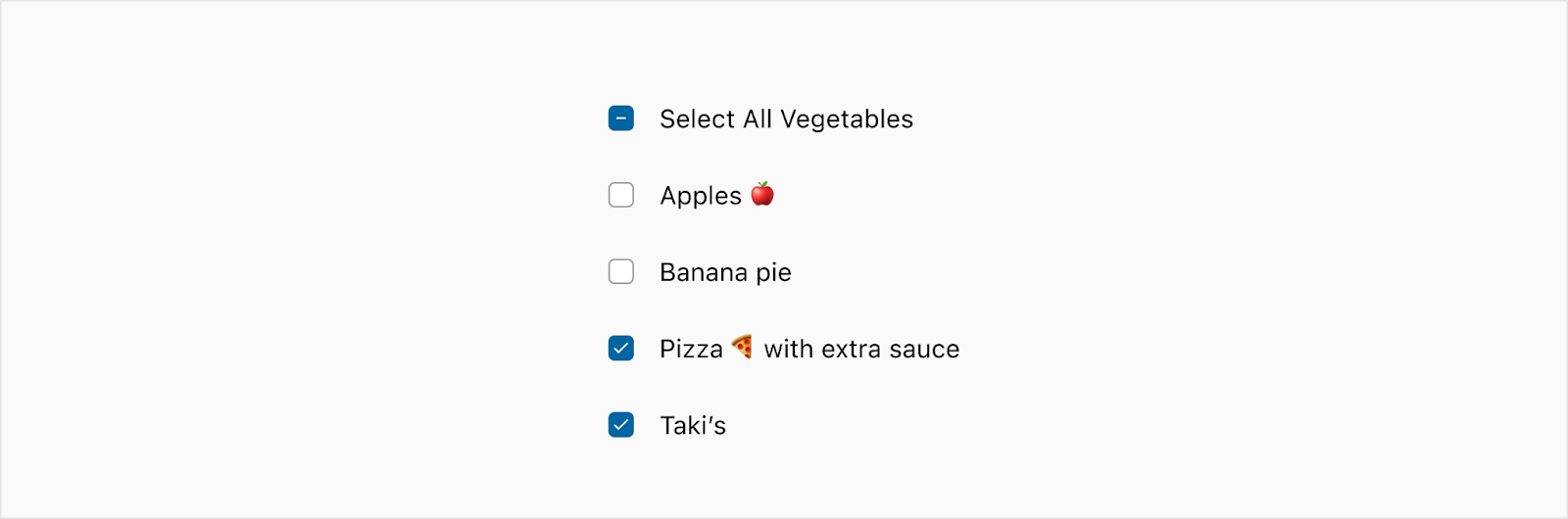Click the red apple emoji icon

(762, 194)
